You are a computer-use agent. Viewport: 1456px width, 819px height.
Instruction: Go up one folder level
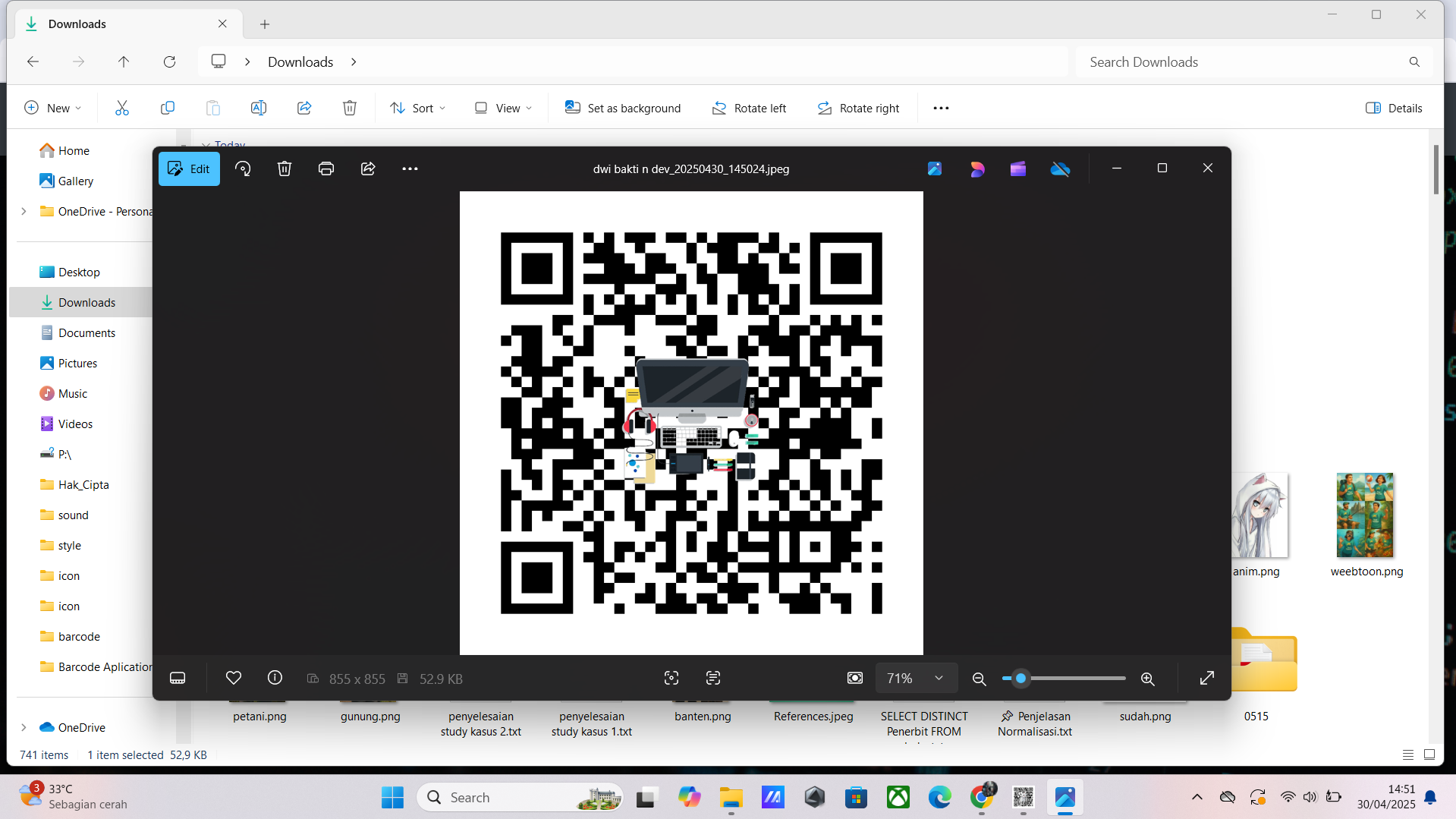[x=124, y=61]
